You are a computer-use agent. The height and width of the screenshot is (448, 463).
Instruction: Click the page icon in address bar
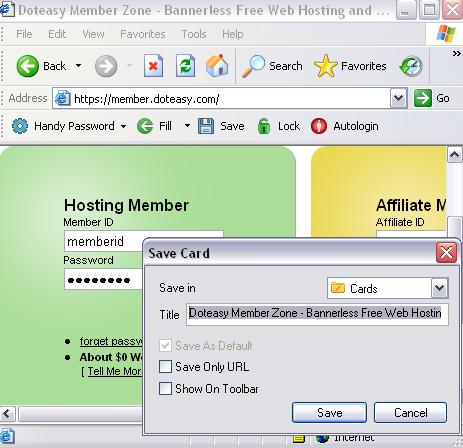tap(63, 98)
